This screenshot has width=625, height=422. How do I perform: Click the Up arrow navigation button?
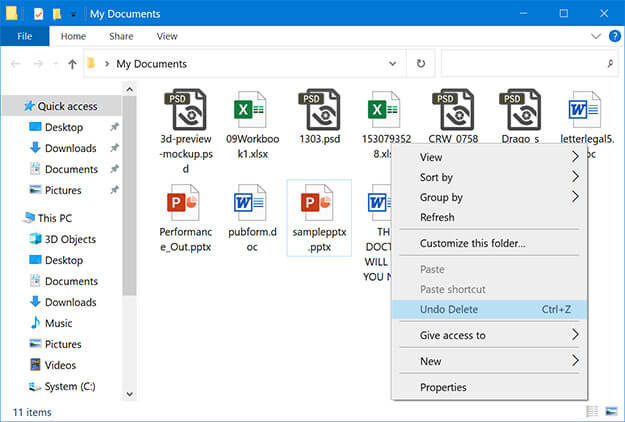pyautogui.click(x=72, y=64)
